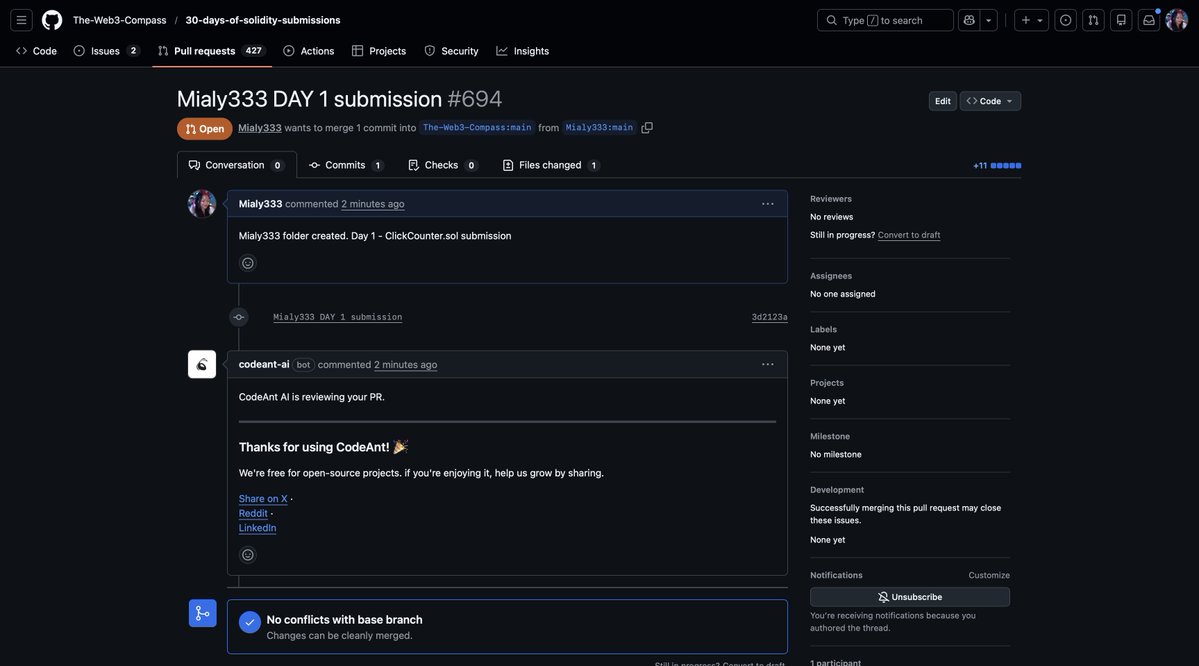The image size is (1199, 666).
Task: Click the Open pull request status badge
Action: point(204,128)
